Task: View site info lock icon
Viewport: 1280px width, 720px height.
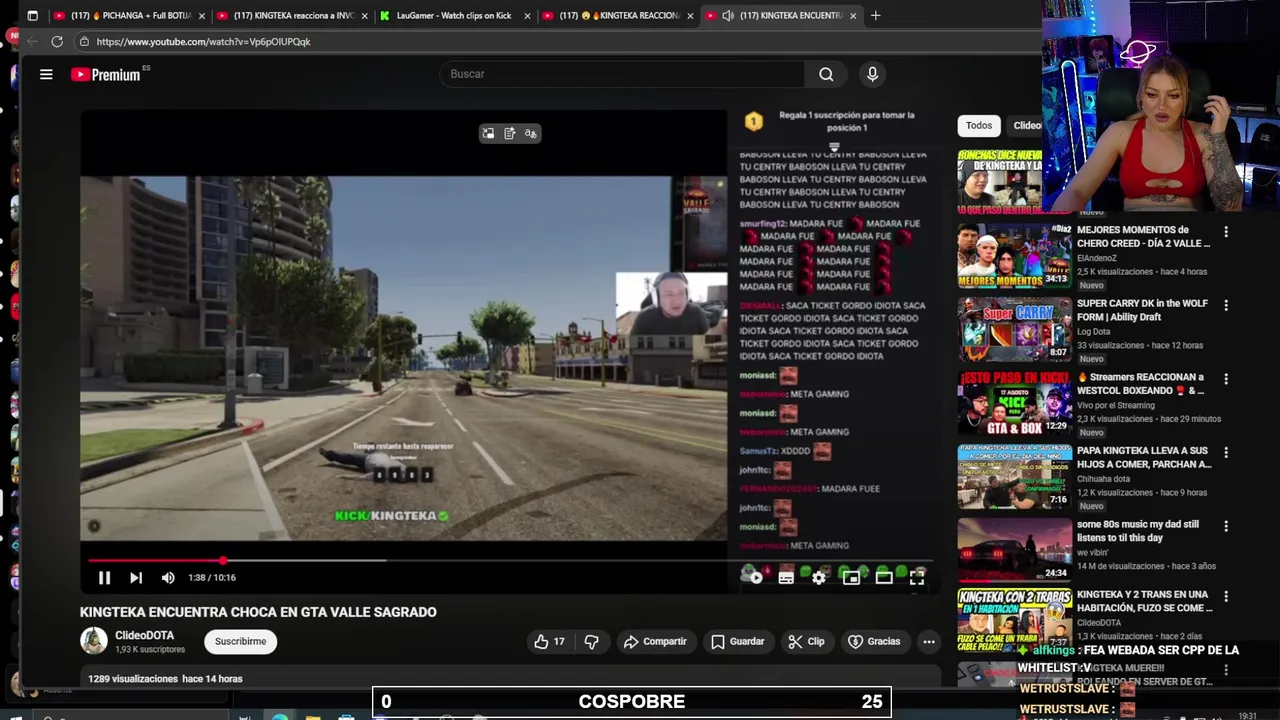Action: (x=84, y=42)
